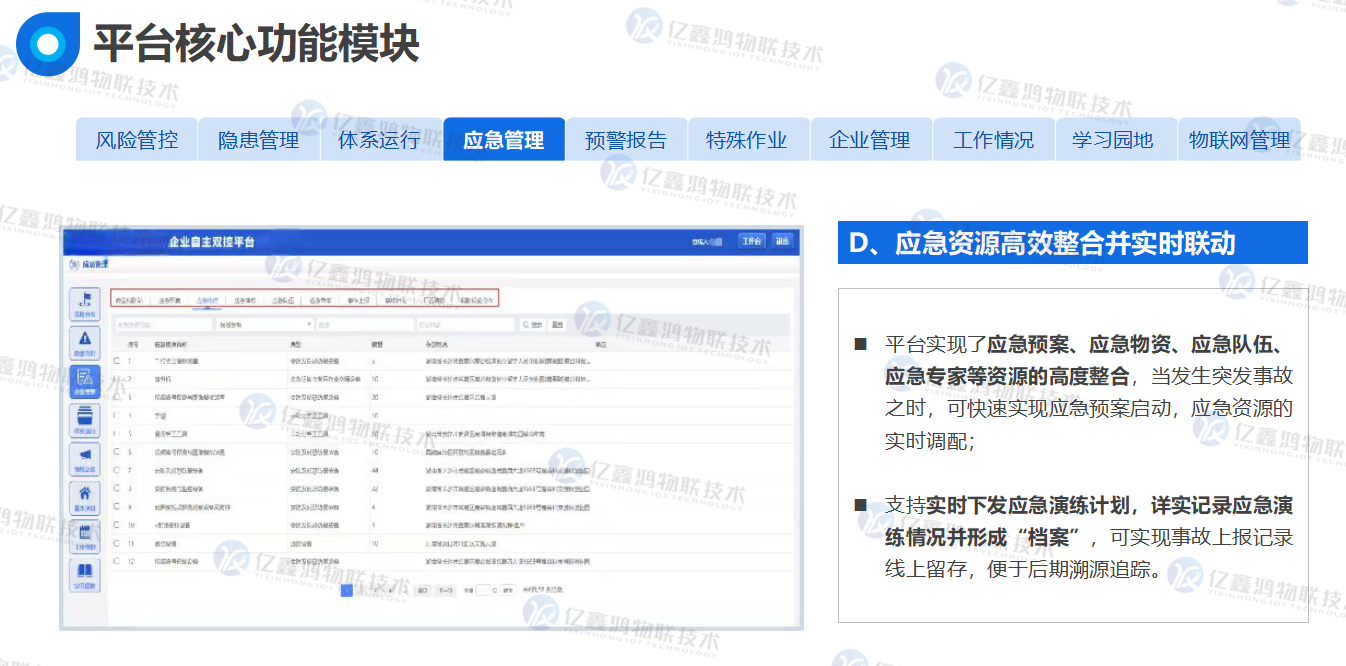This screenshot has height=666, width=1346.
Task: Open the megaphone sidebar icon
Action: pyautogui.click(x=85, y=460)
